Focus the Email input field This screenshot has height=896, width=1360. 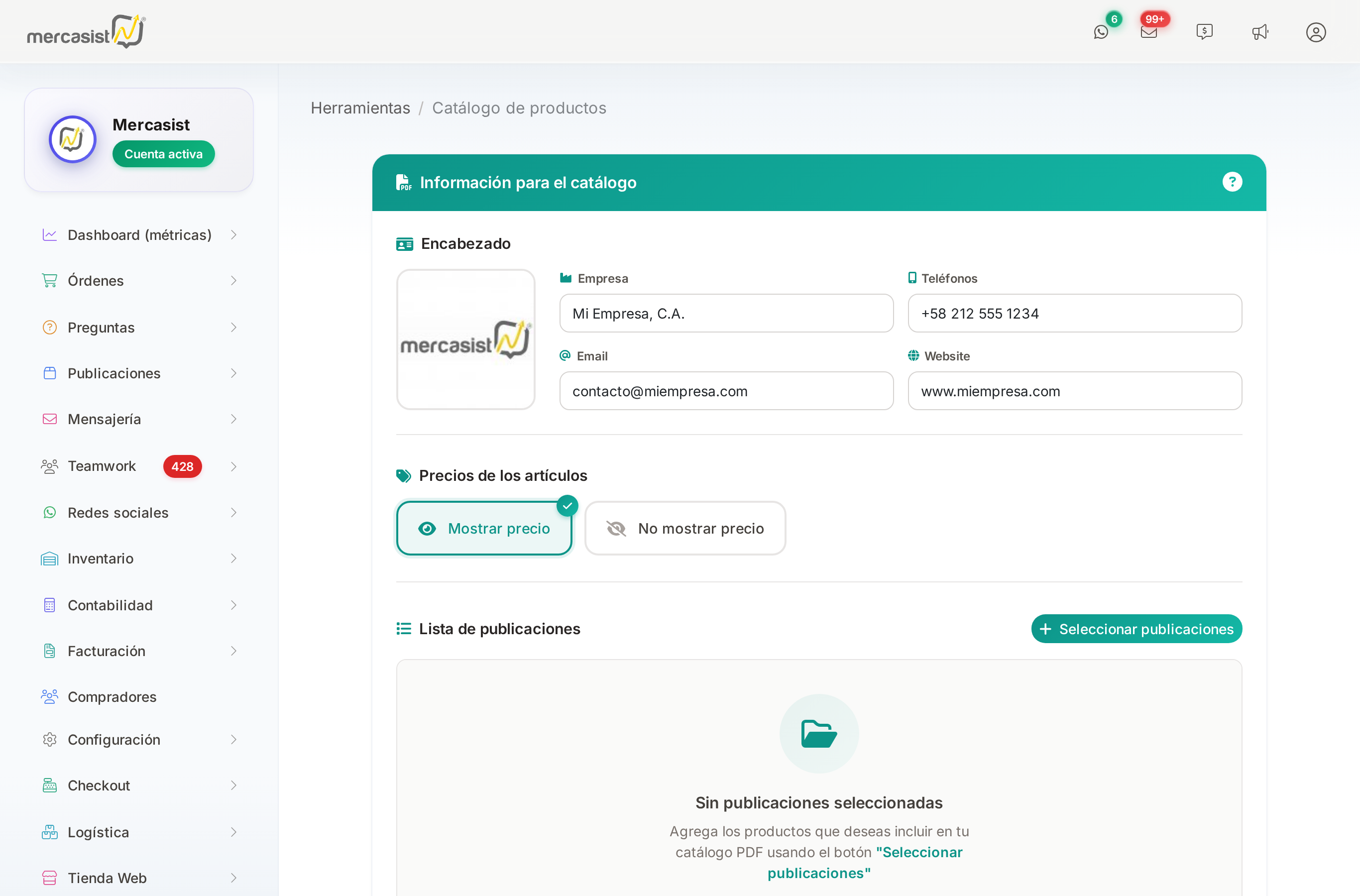click(x=726, y=391)
